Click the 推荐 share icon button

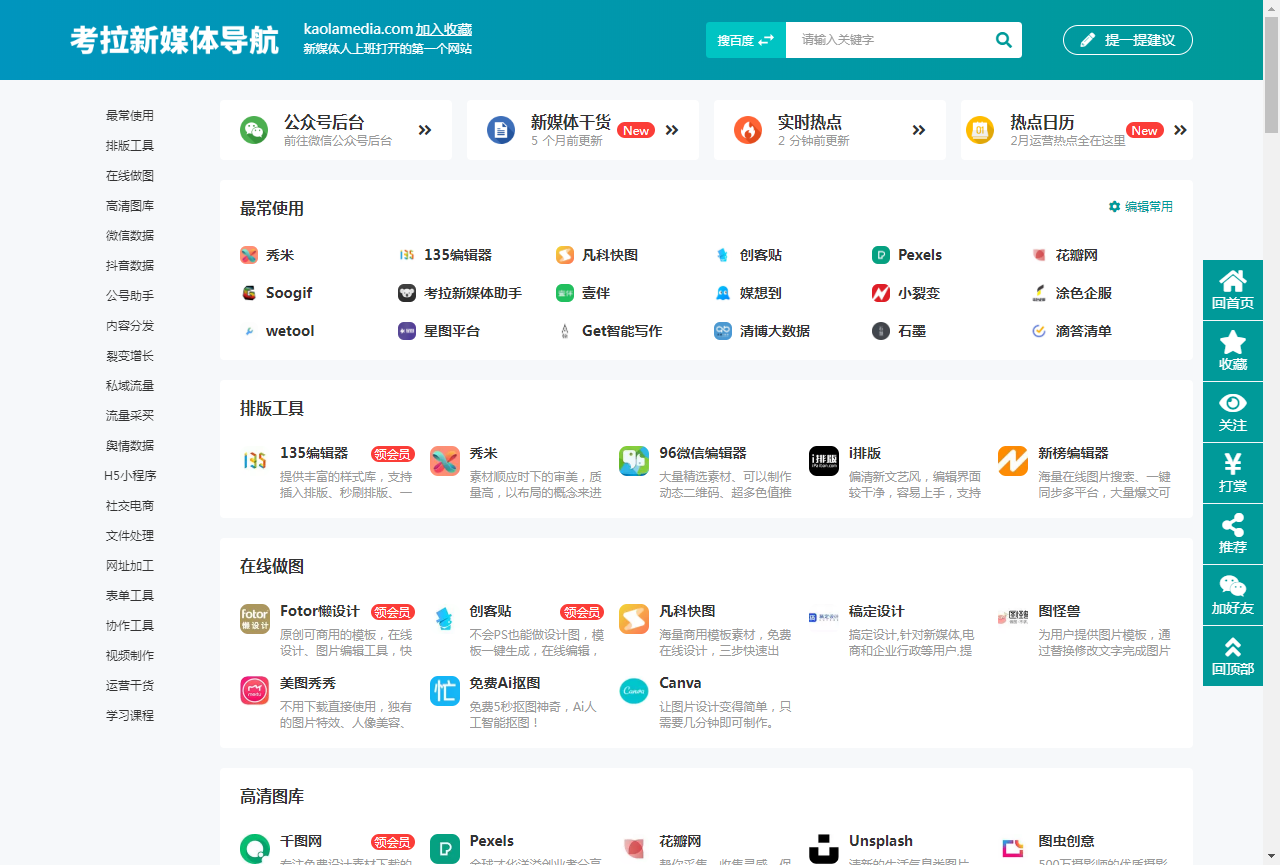[1233, 534]
